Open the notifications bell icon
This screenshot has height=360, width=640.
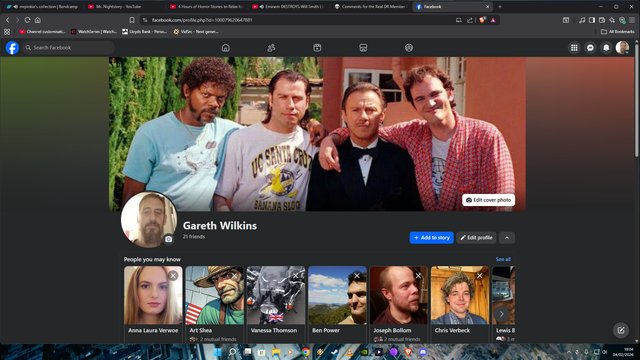point(606,48)
